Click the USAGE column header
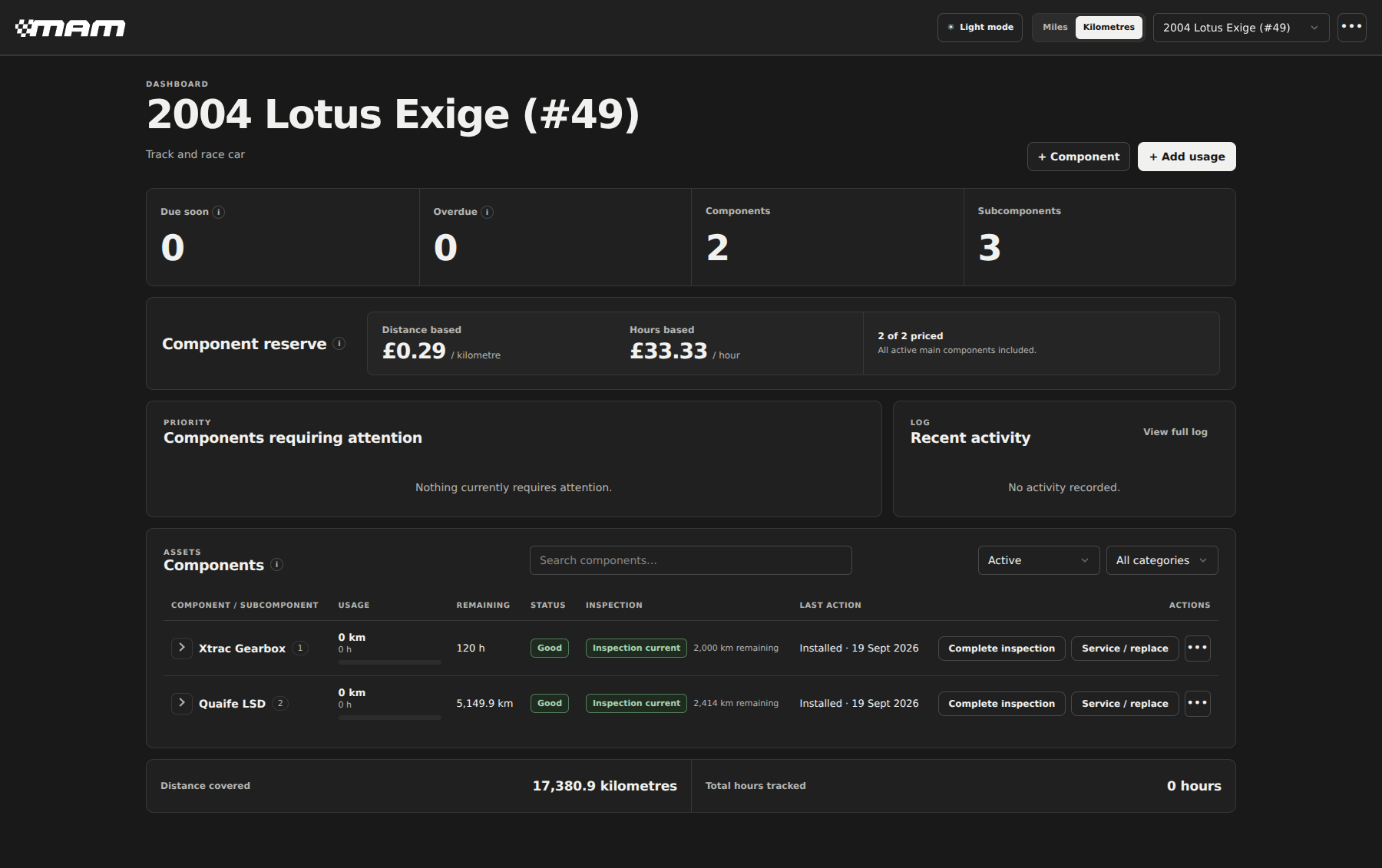The width and height of the screenshot is (1382, 868). click(x=354, y=606)
